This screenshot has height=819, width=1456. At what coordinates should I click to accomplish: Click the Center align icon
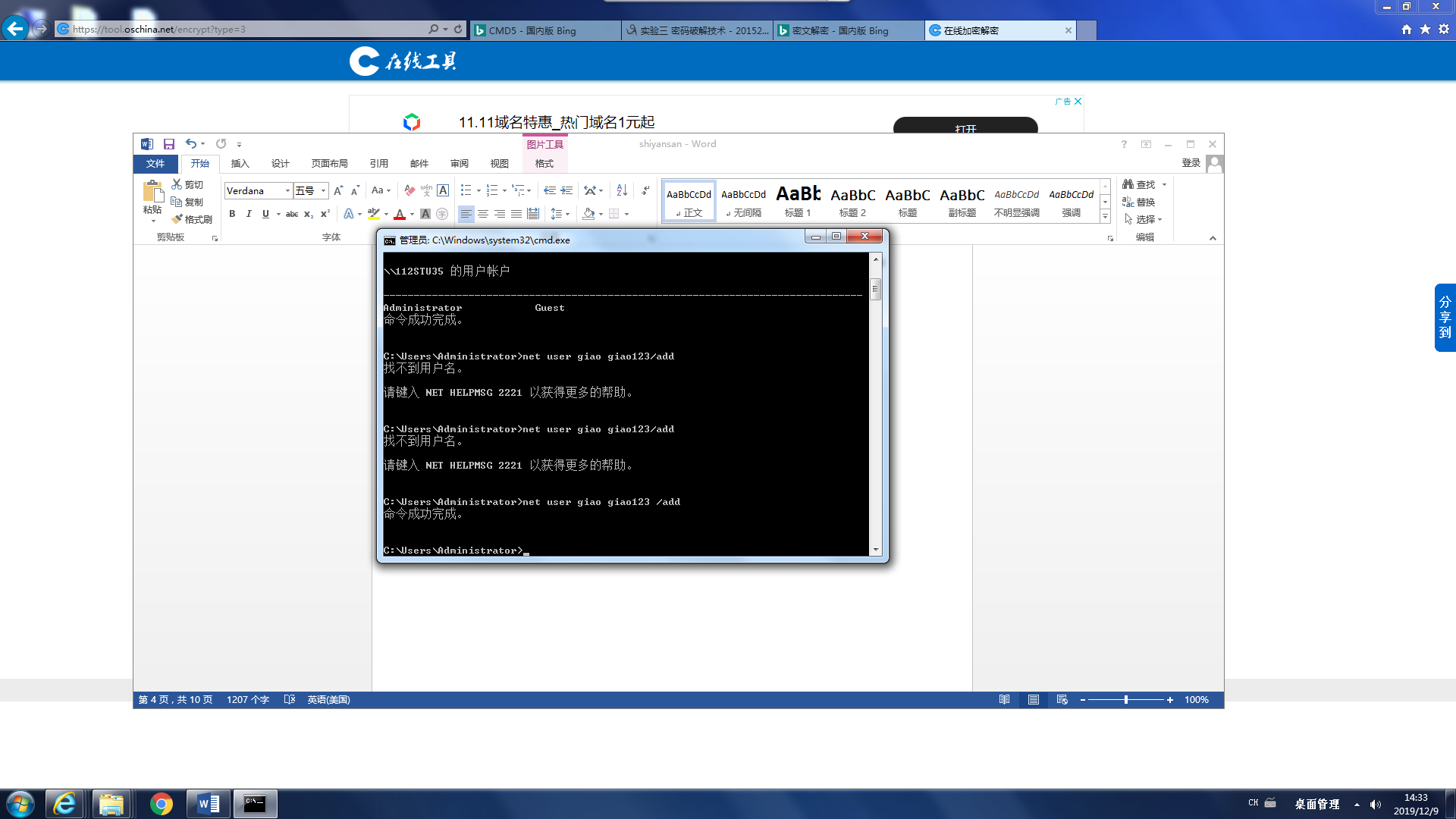click(x=483, y=214)
